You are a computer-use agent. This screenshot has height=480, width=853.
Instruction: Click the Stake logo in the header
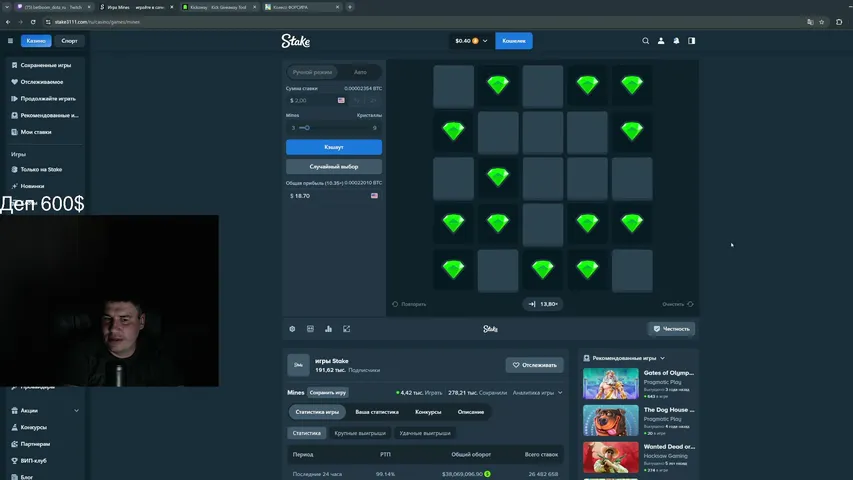pos(295,41)
